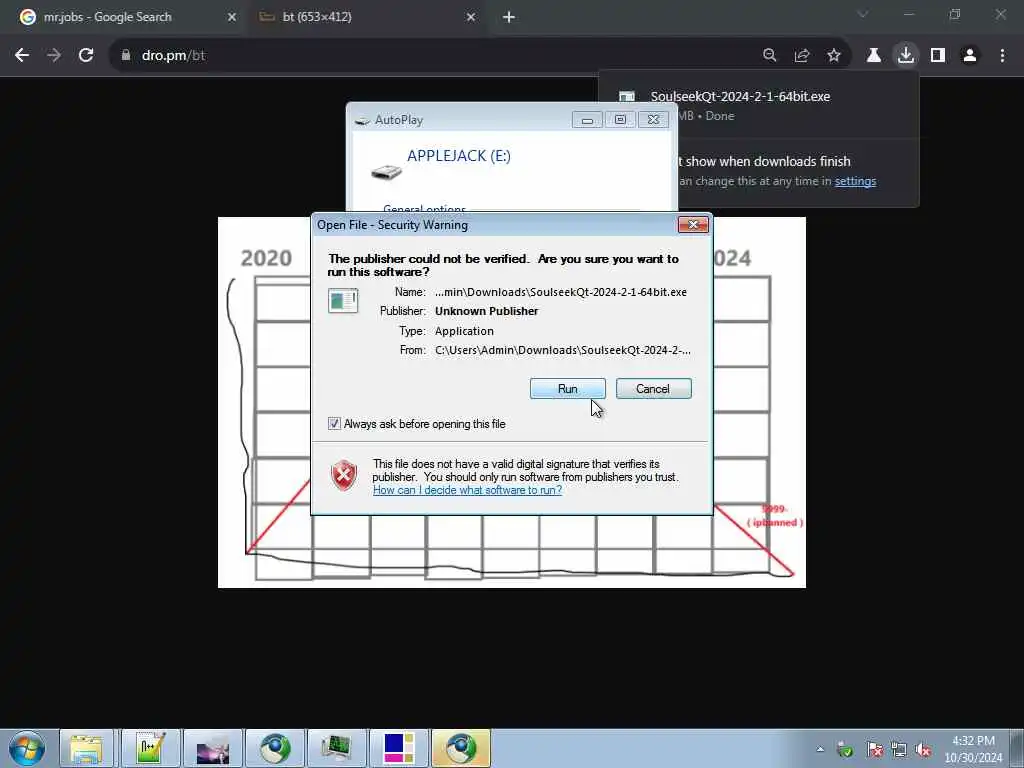
Task: Open the profile avatar icon
Action: point(970,56)
